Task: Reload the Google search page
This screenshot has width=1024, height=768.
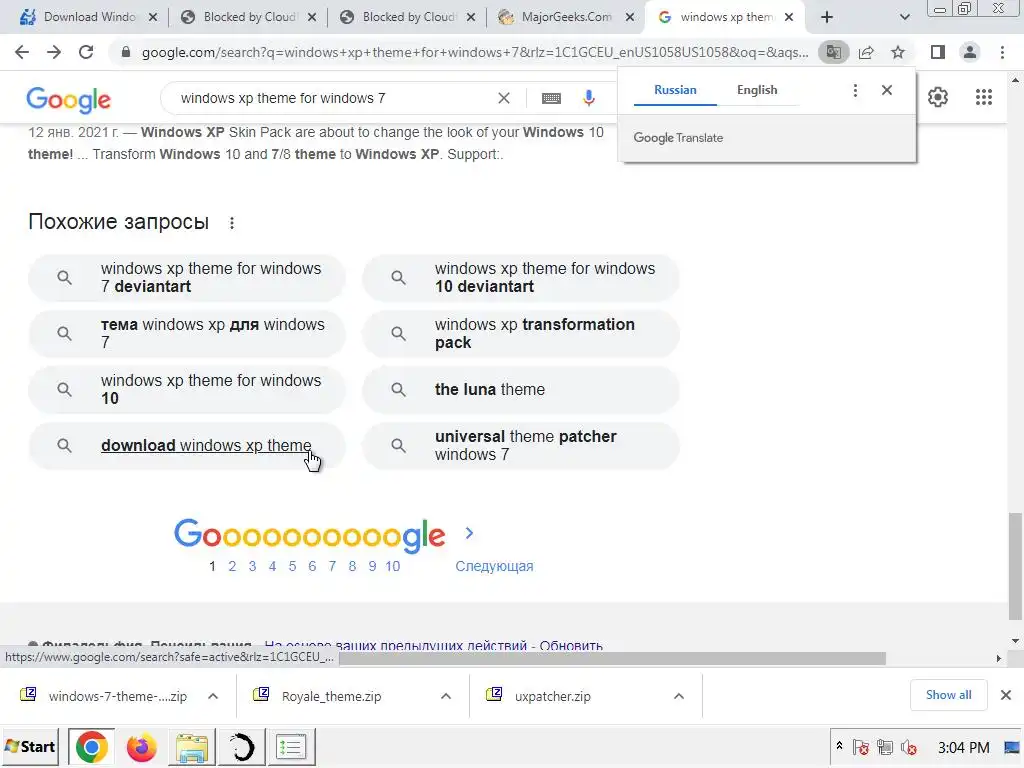Action: coord(86,52)
